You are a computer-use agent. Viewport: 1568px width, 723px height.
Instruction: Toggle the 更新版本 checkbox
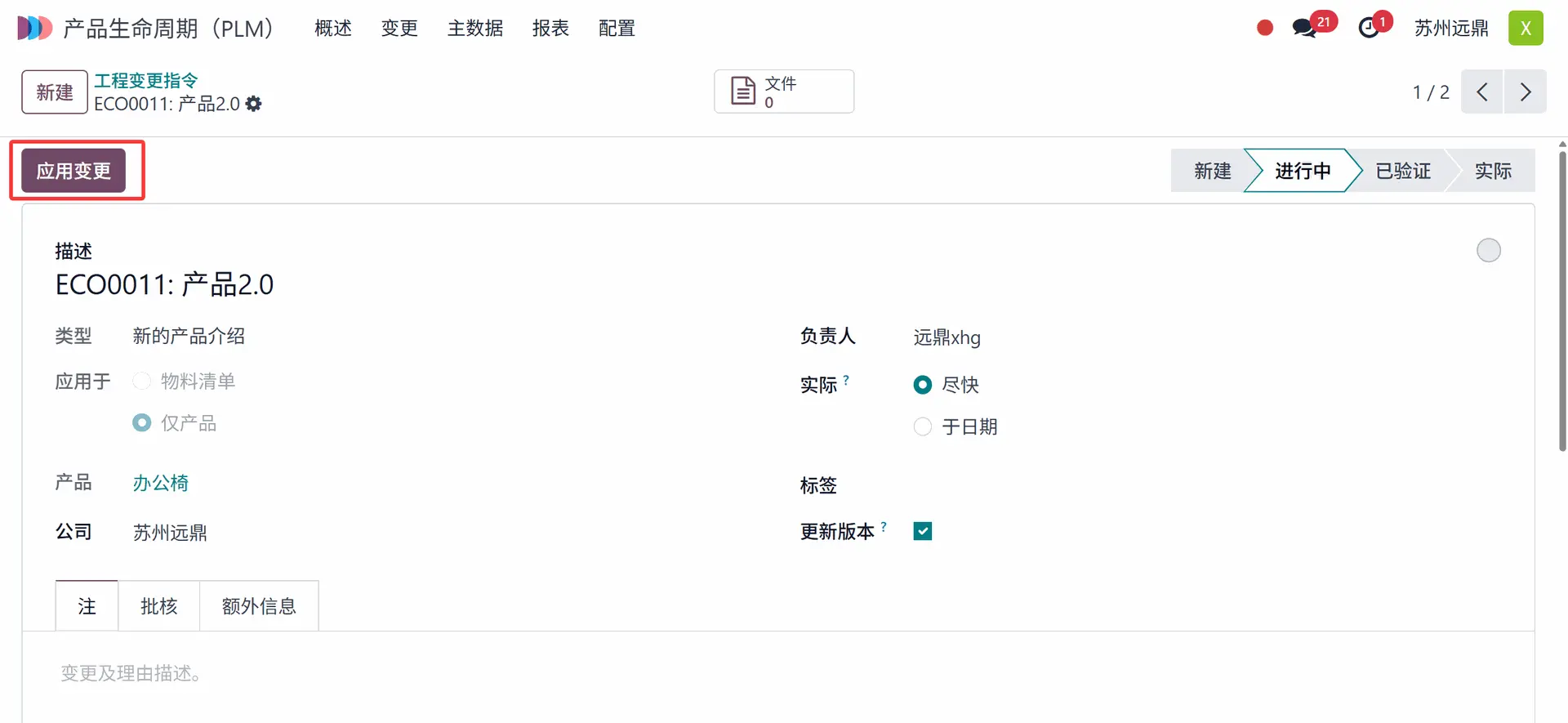point(923,531)
